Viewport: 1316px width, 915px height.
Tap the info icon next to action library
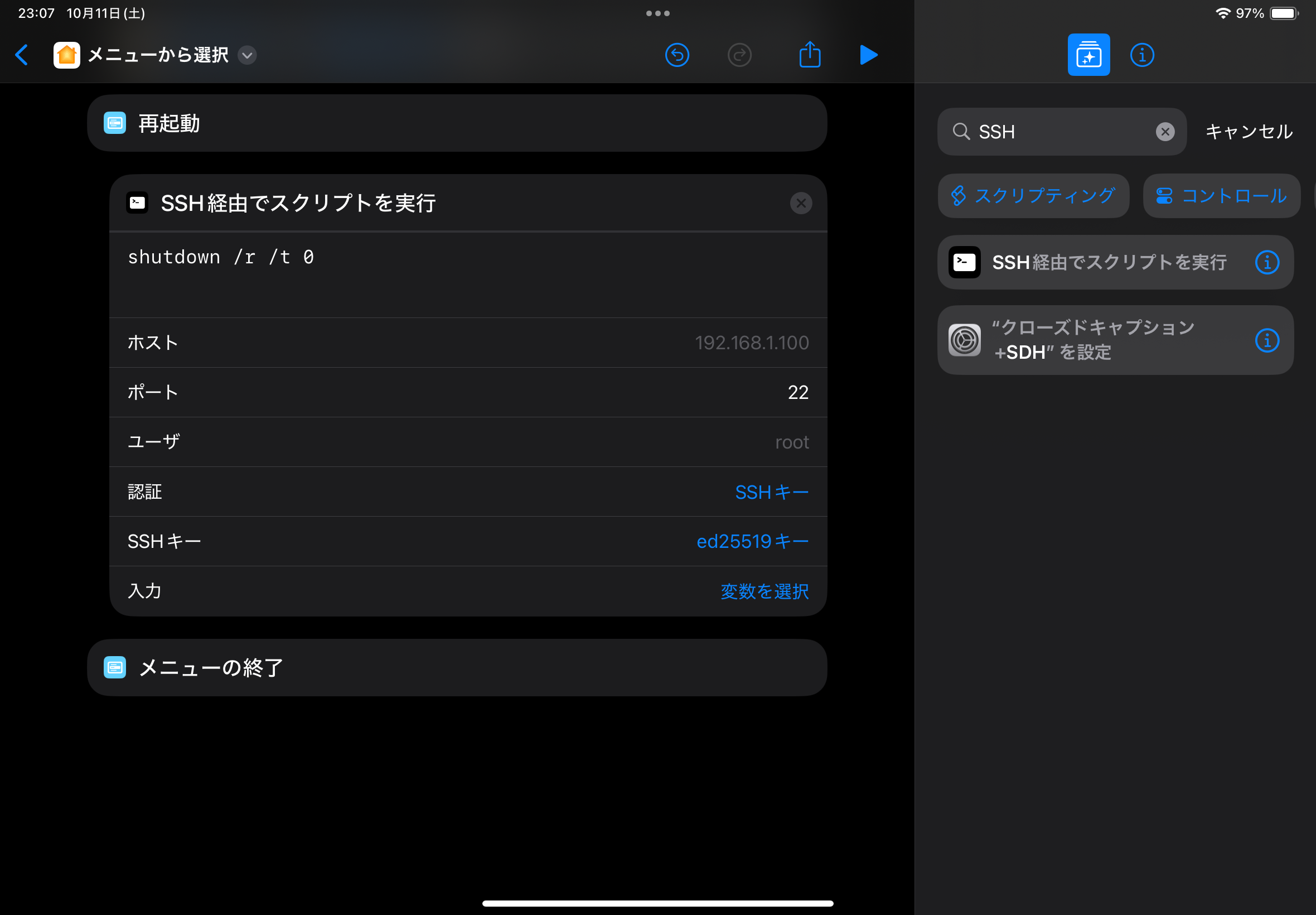tap(1141, 55)
